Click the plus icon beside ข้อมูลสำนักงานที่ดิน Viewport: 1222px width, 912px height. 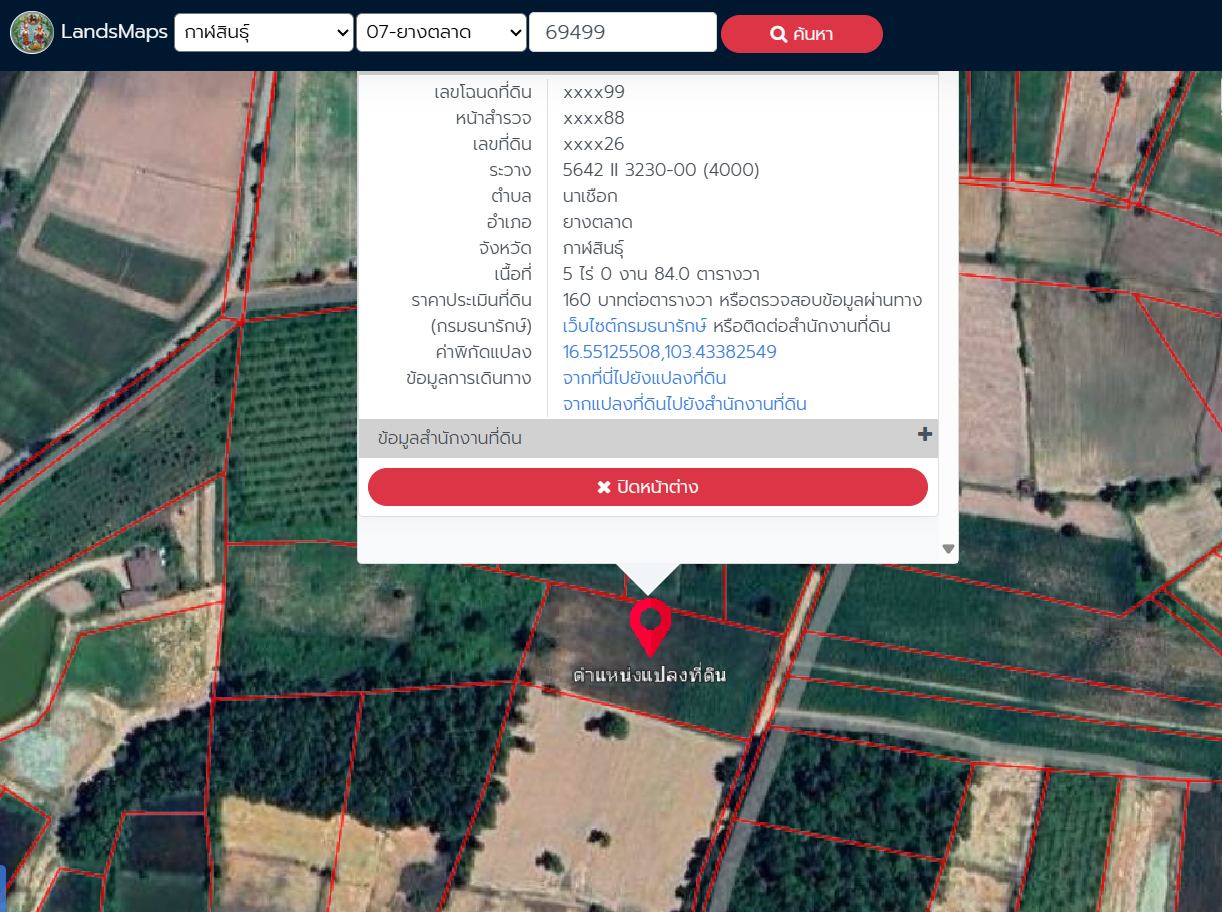coord(924,435)
